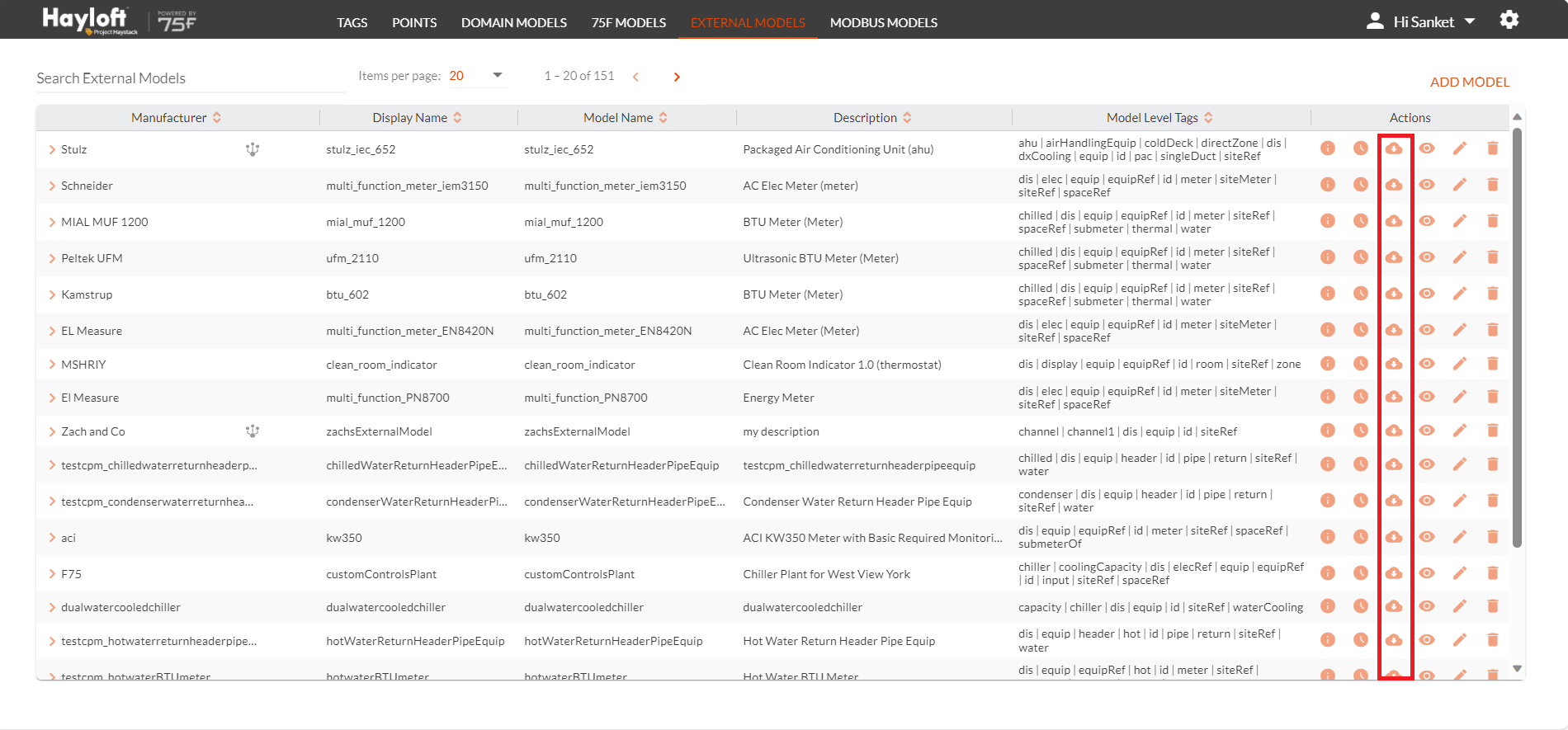Edit the F75 customControlsPlant model
Screen dimensions: 1568x730
(1460, 573)
